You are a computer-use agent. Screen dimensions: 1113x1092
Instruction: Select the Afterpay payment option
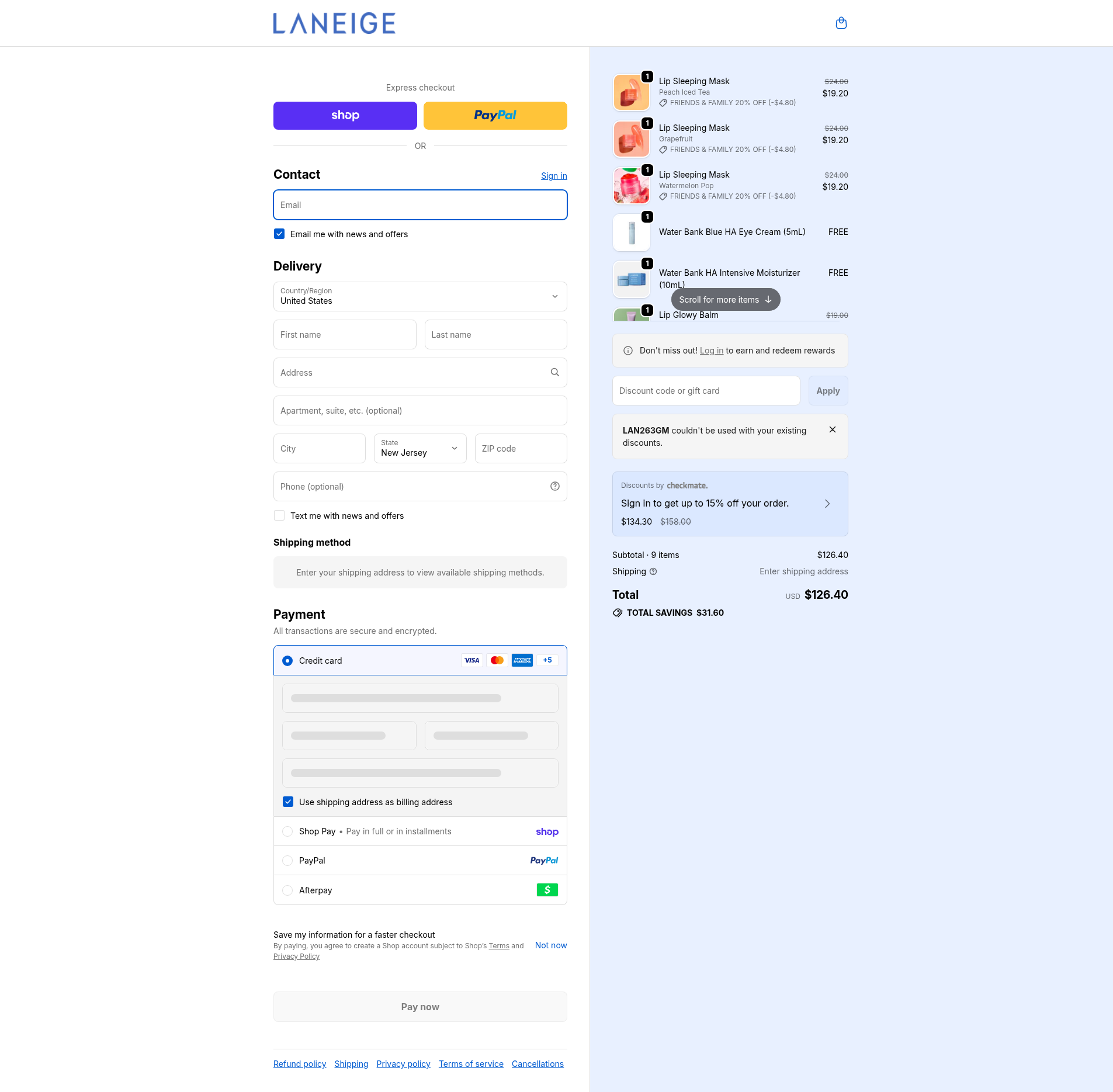(287, 890)
